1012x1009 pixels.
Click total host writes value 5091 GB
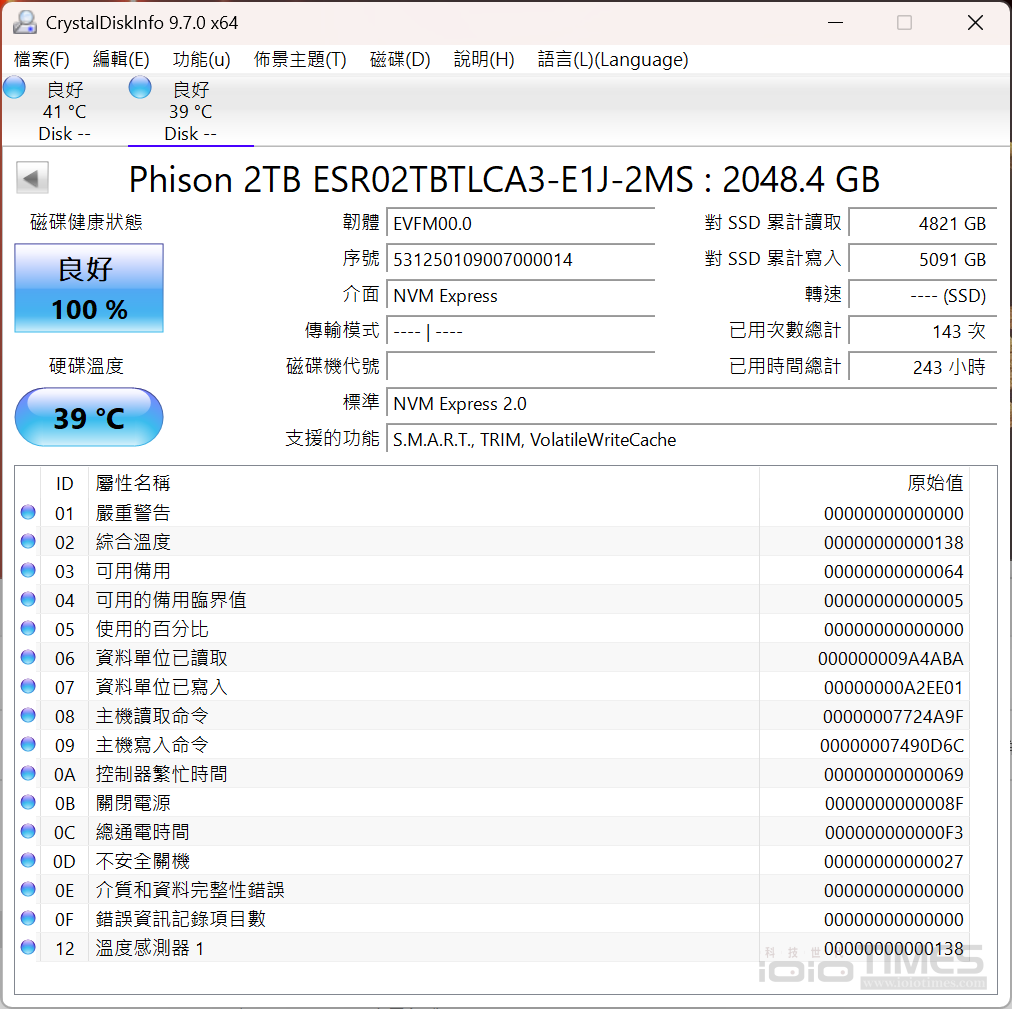(x=923, y=260)
